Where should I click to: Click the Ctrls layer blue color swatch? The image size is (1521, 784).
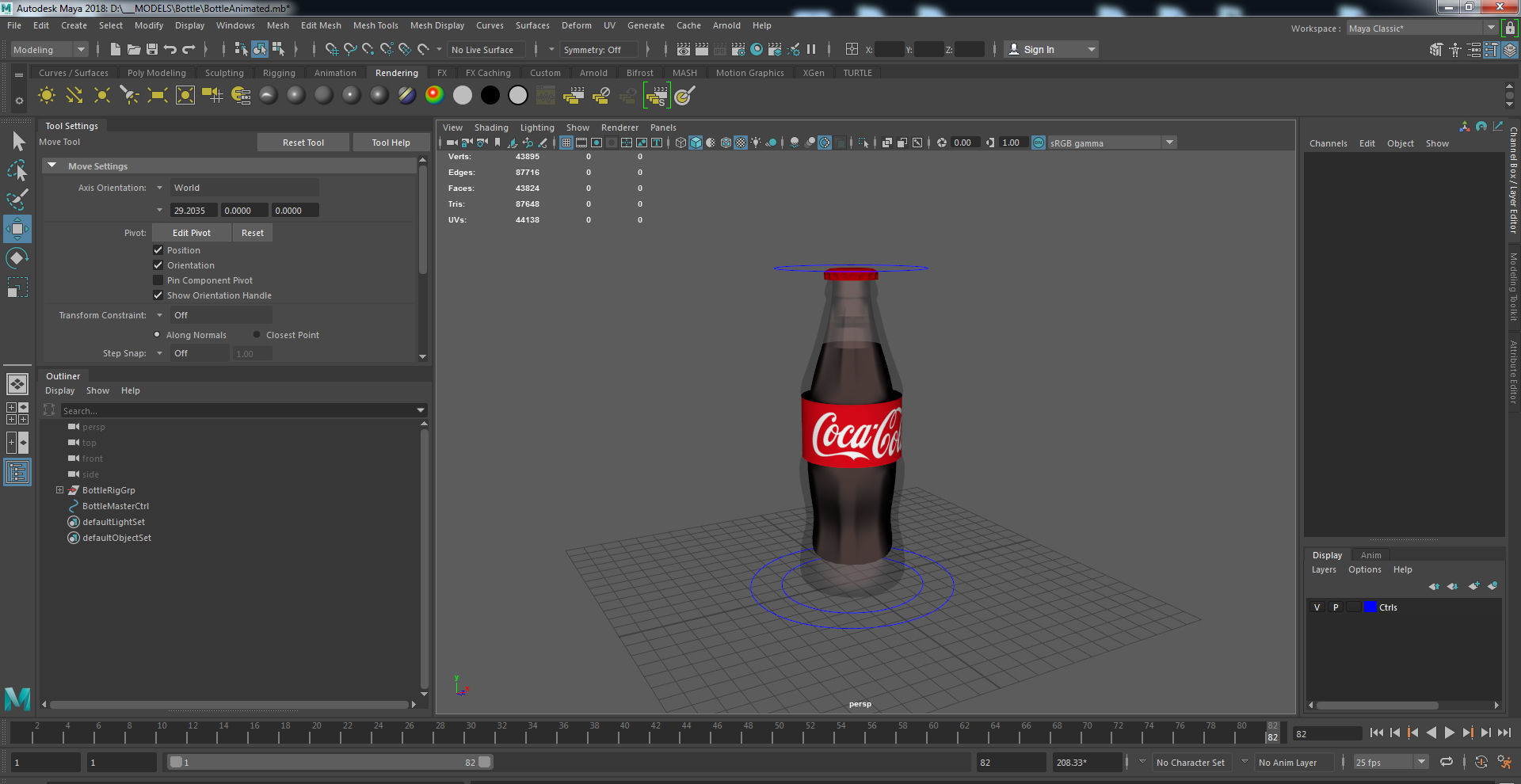(1370, 607)
